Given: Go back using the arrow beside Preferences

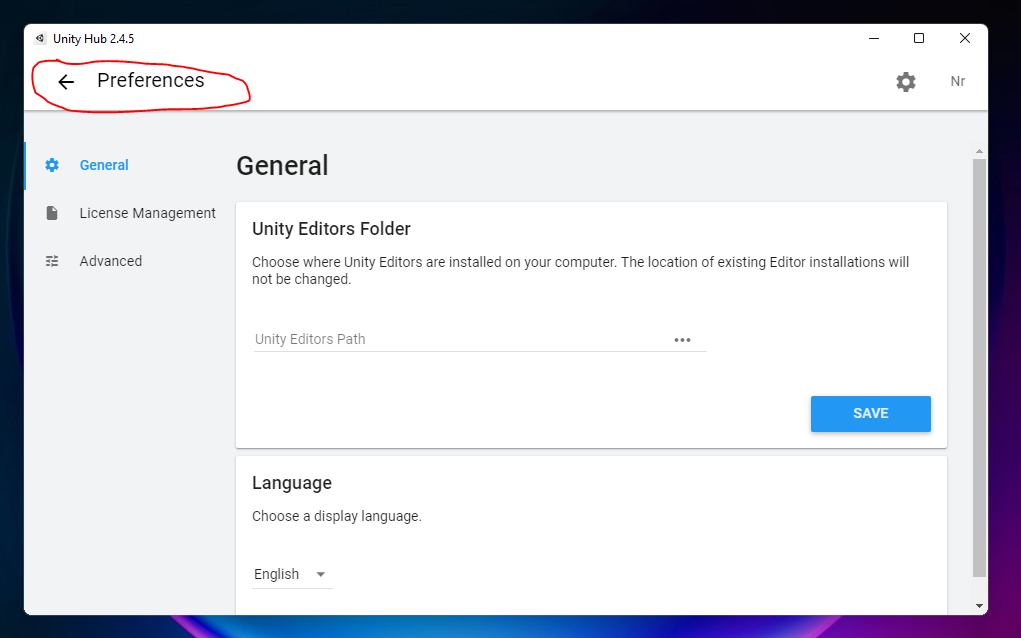Looking at the screenshot, I should 66,82.
